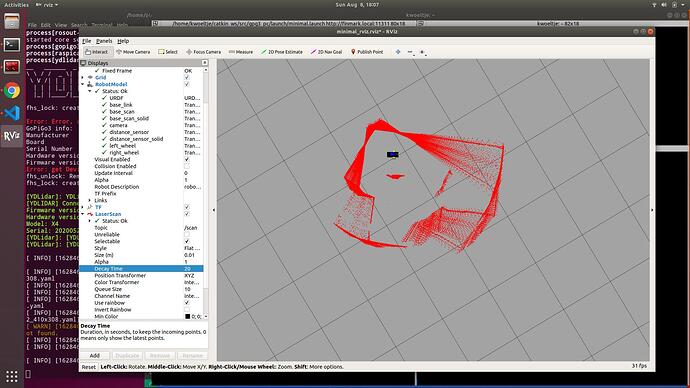This screenshot has height=388, width=690.
Task: Activate the Move Camera tool
Action: point(133,52)
